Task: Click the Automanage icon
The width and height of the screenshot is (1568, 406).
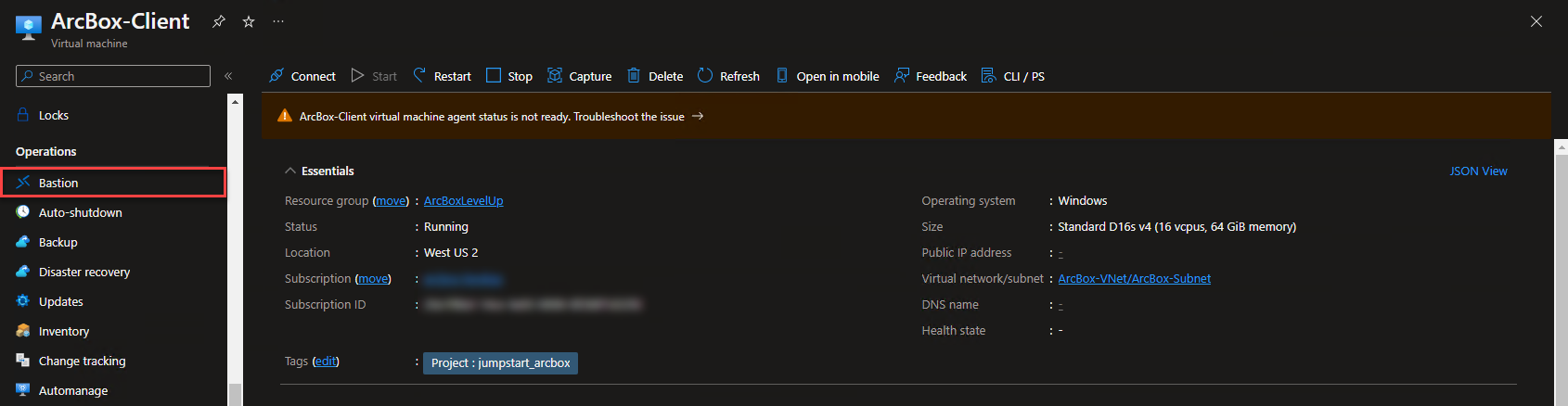Action: (23, 390)
